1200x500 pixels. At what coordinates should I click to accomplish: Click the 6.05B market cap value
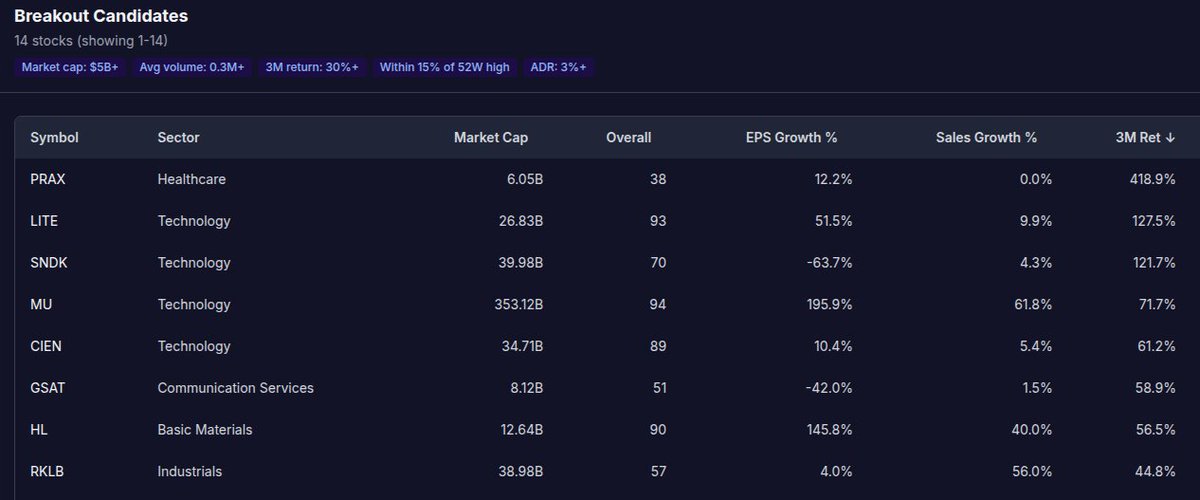(x=523, y=179)
